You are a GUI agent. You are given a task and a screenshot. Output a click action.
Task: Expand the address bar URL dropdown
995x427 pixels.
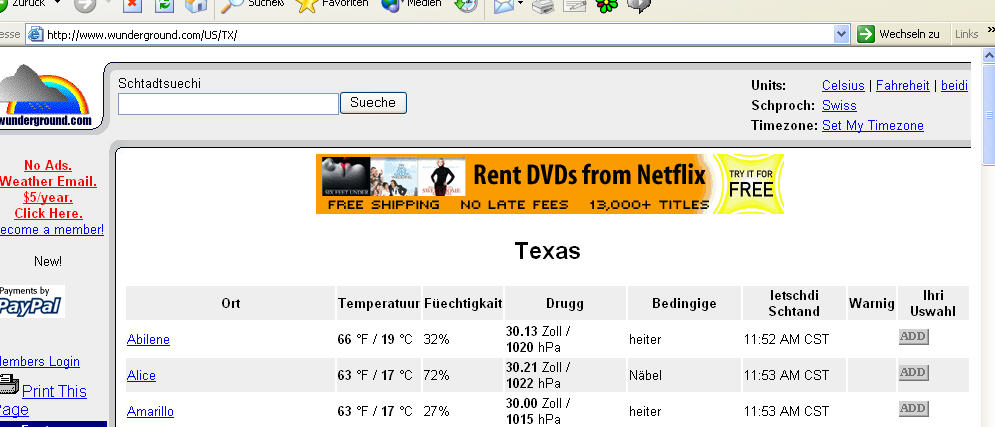pos(841,34)
